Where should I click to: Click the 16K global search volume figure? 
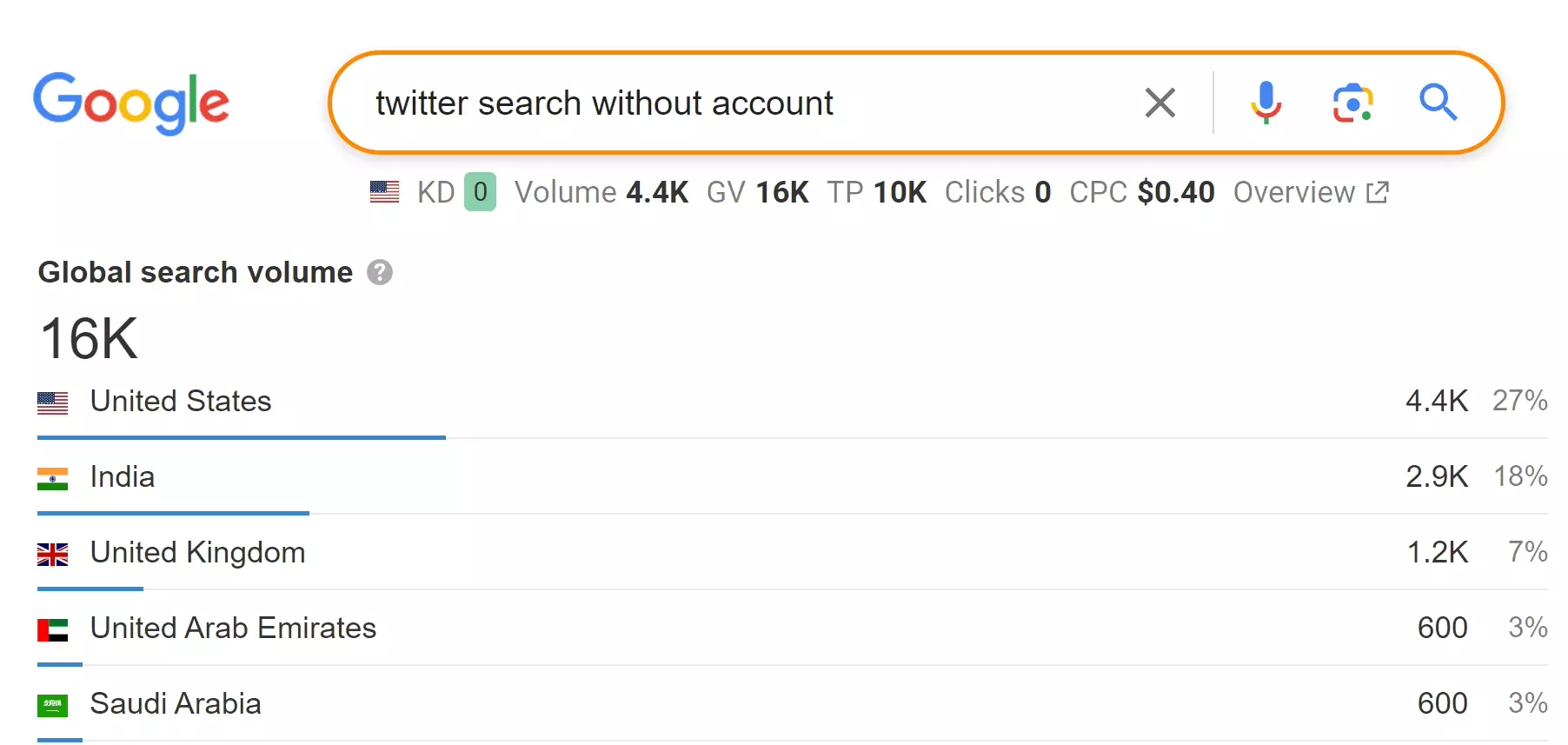87,339
